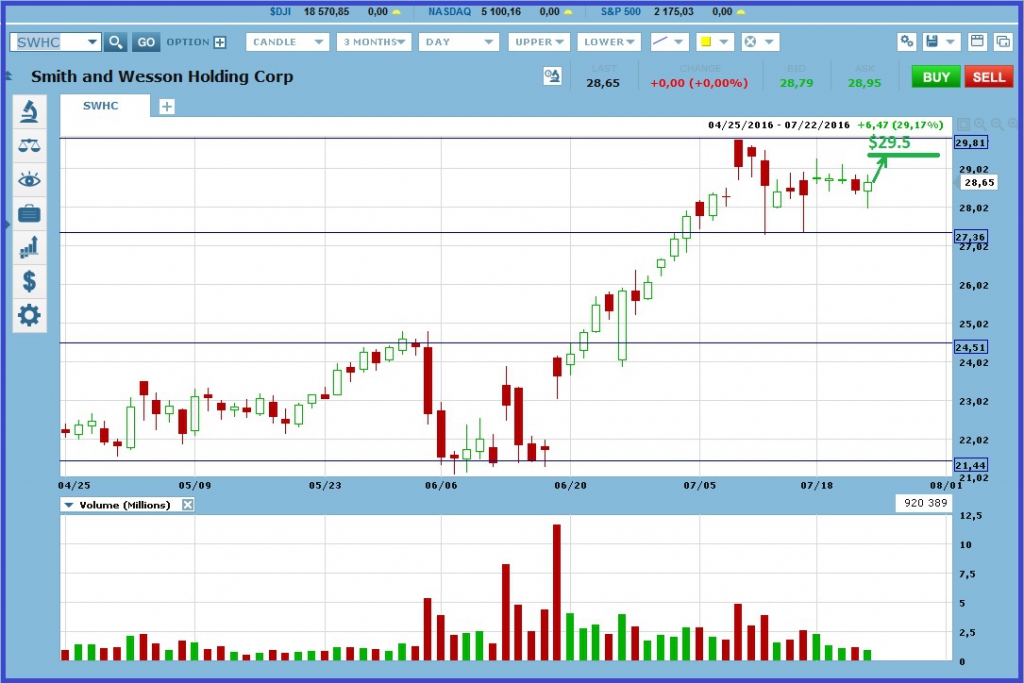Click the S&P 500 index ticker
The height and width of the screenshot is (683, 1024).
(x=620, y=12)
